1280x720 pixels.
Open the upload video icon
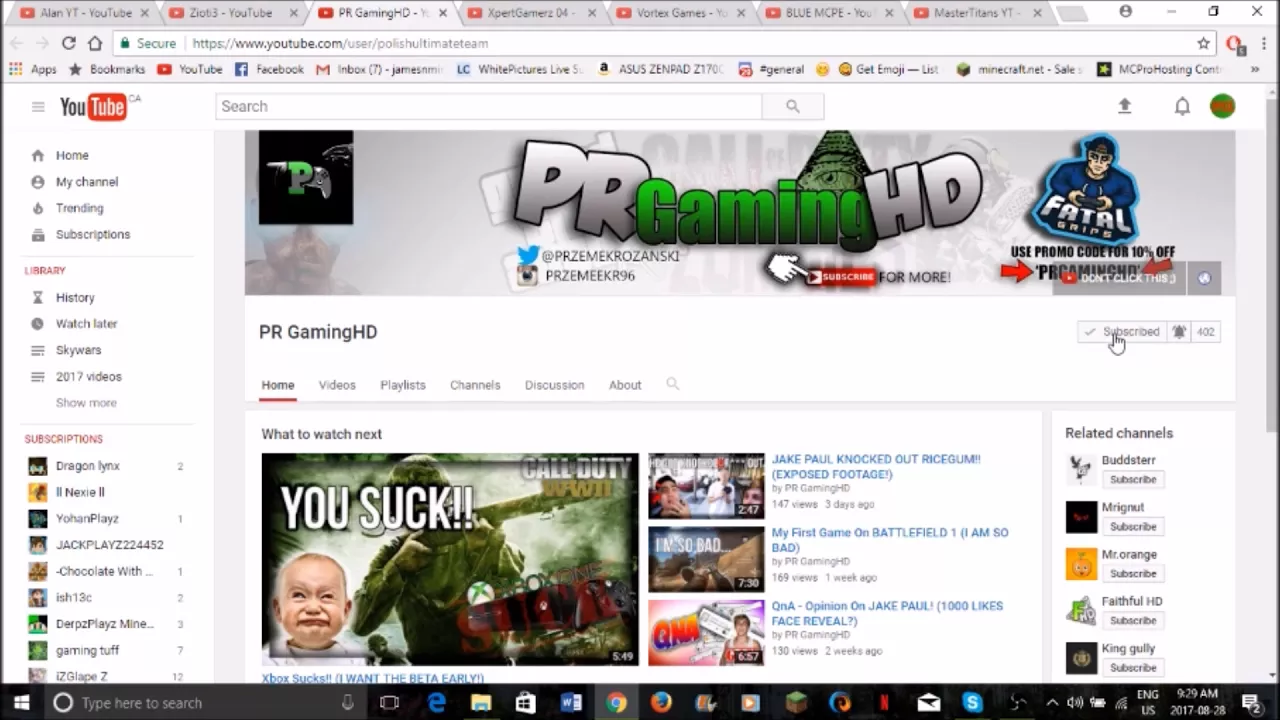[1125, 106]
